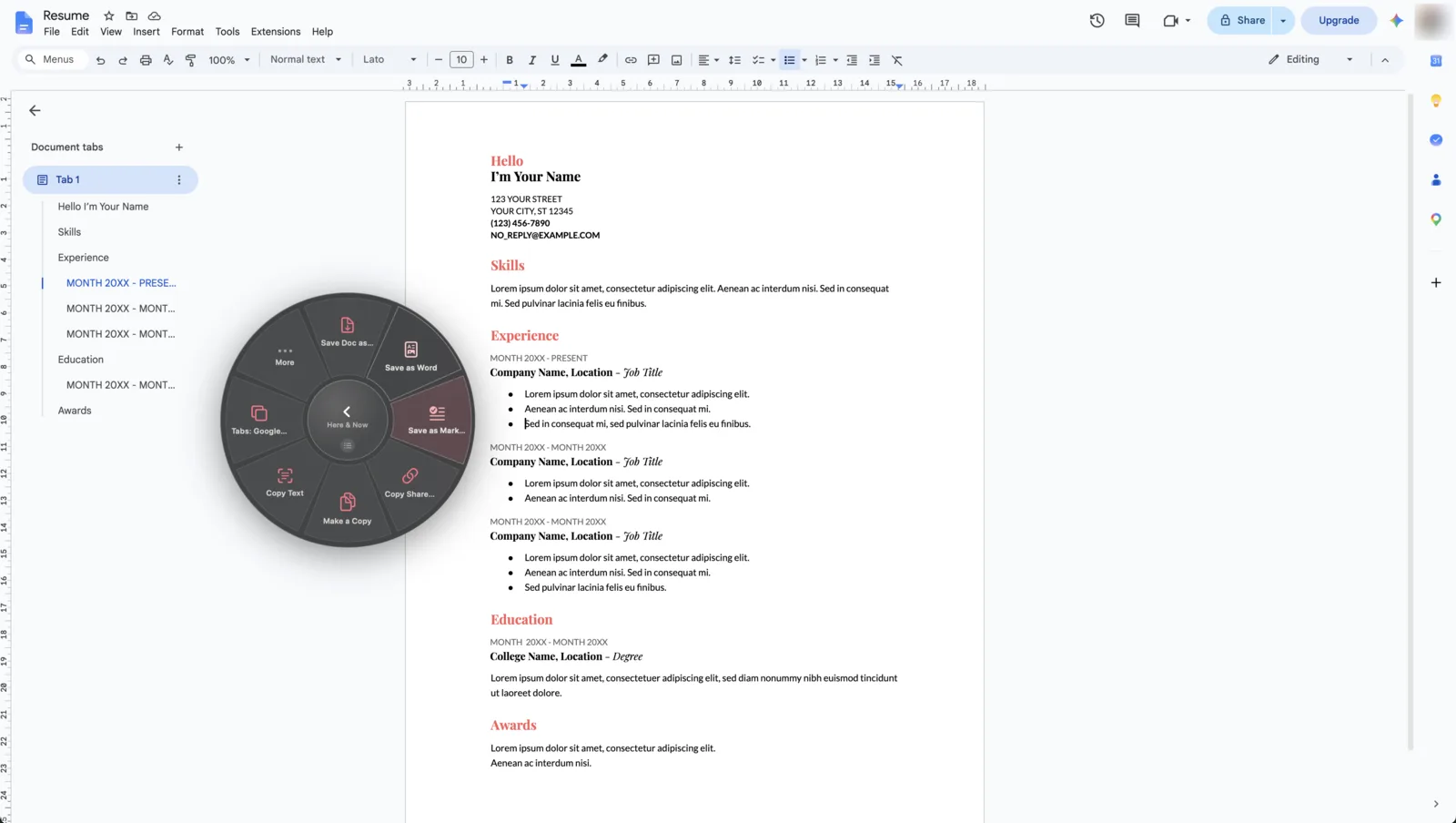The height and width of the screenshot is (823, 1456).
Task: Show all comments icon
Action: [x=1132, y=20]
